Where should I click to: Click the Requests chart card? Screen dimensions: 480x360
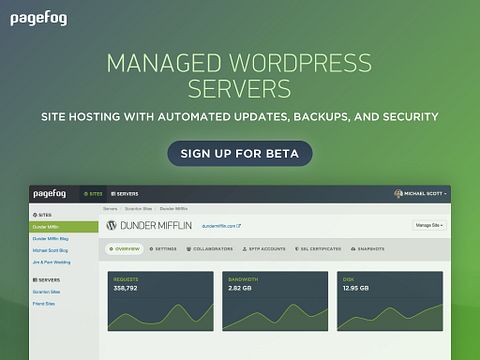tap(161, 301)
